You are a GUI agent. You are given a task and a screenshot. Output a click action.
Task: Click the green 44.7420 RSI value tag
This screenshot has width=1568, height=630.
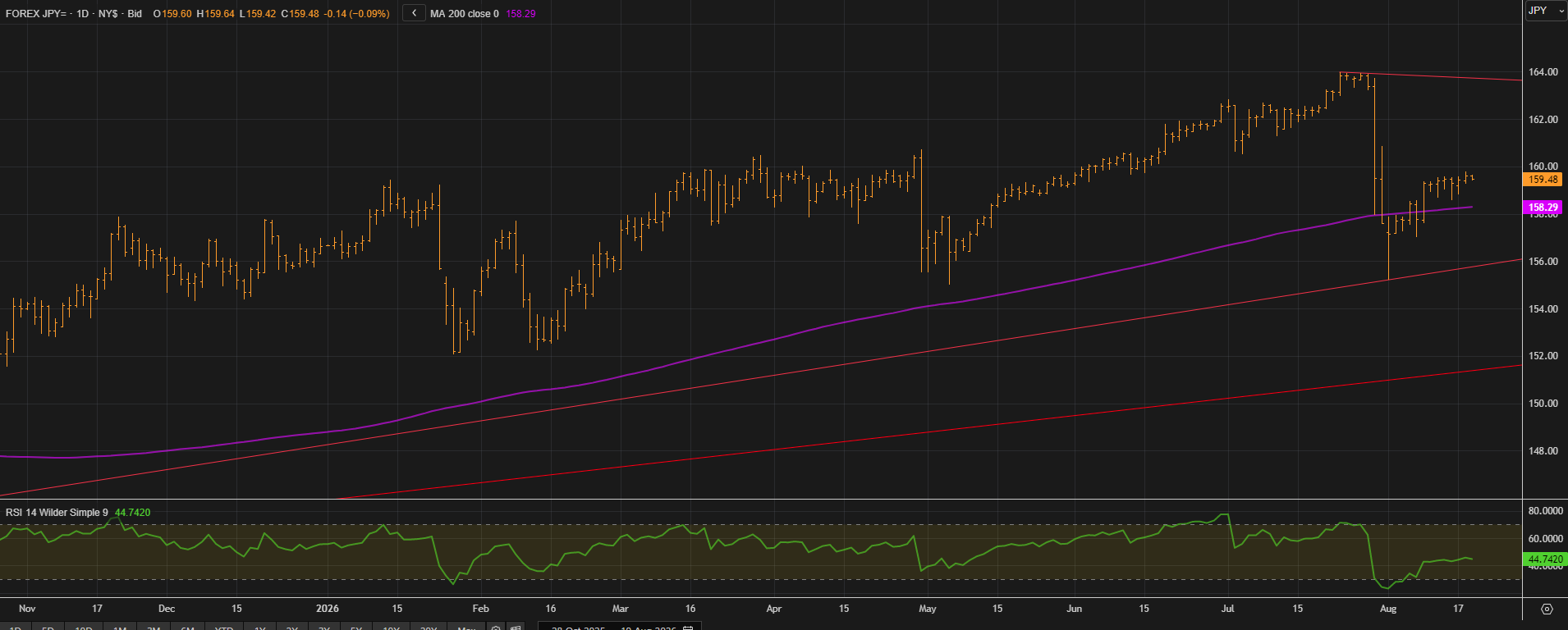(x=1545, y=559)
